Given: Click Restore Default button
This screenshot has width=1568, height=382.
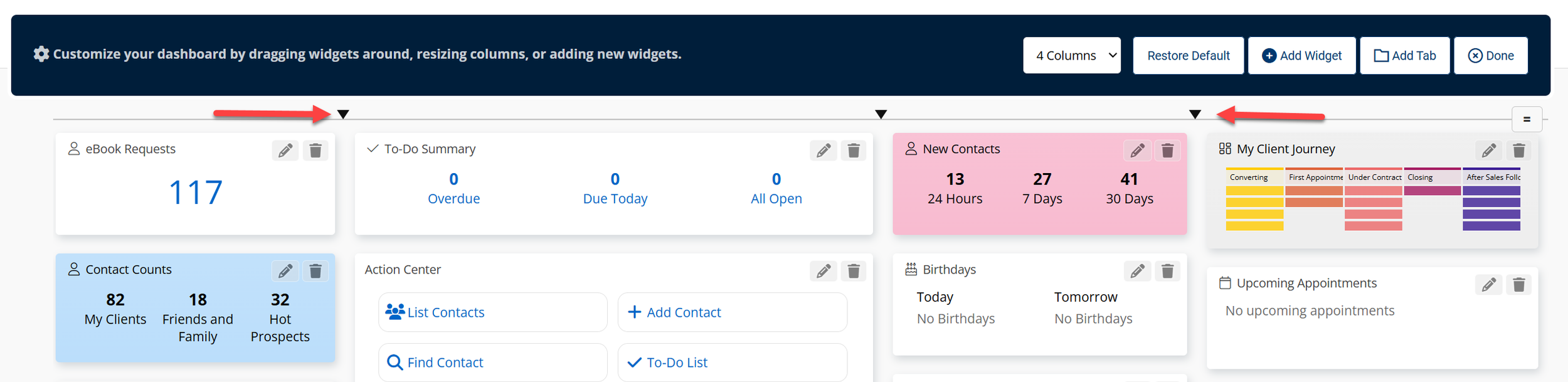Looking at the screenshot, I should (x=1189, y=55).
